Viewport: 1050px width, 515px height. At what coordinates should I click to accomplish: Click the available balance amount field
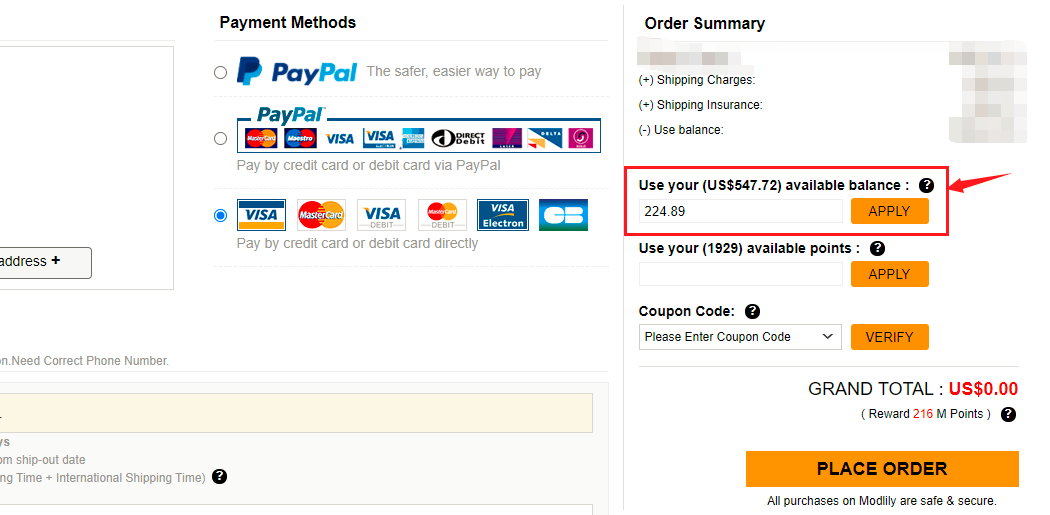740,211
